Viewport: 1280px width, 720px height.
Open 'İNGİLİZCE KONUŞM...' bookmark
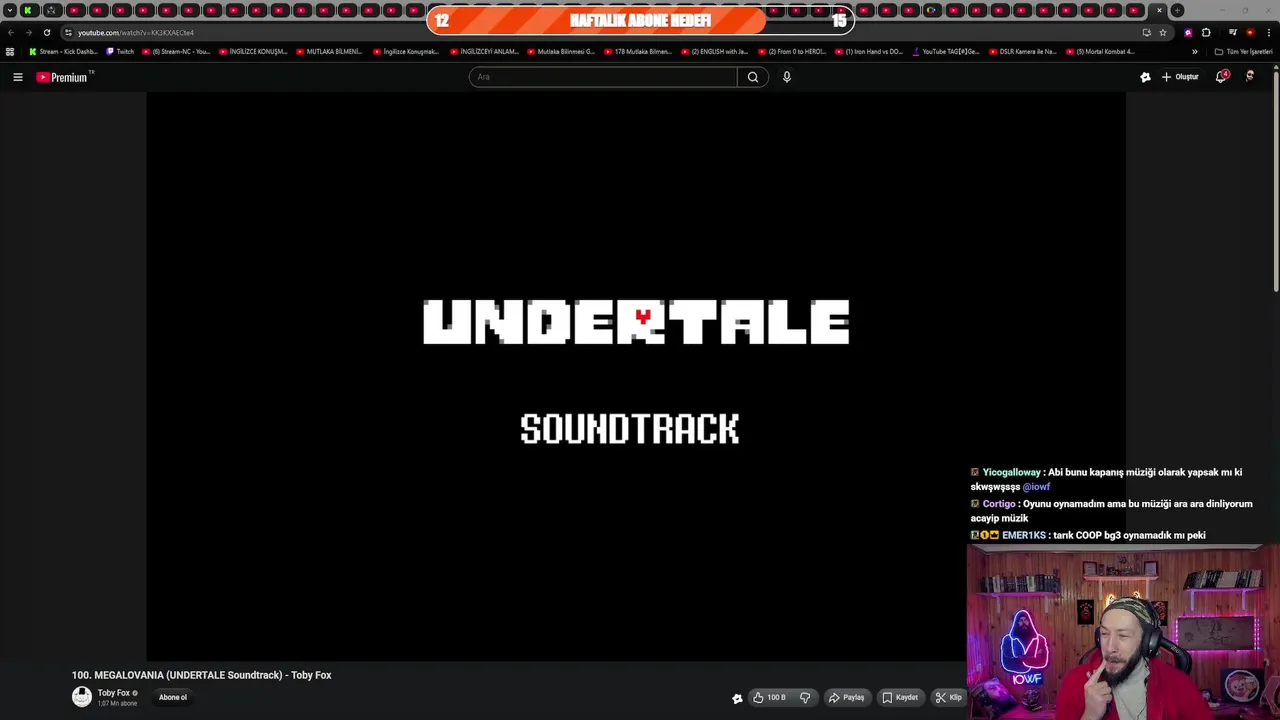(x=253, y=51)
